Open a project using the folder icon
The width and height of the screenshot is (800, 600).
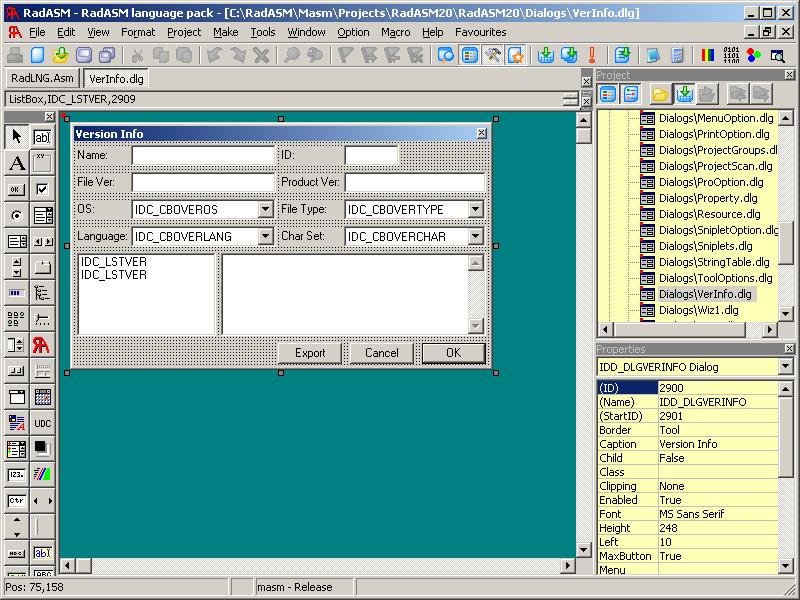(x=59, y=55)
